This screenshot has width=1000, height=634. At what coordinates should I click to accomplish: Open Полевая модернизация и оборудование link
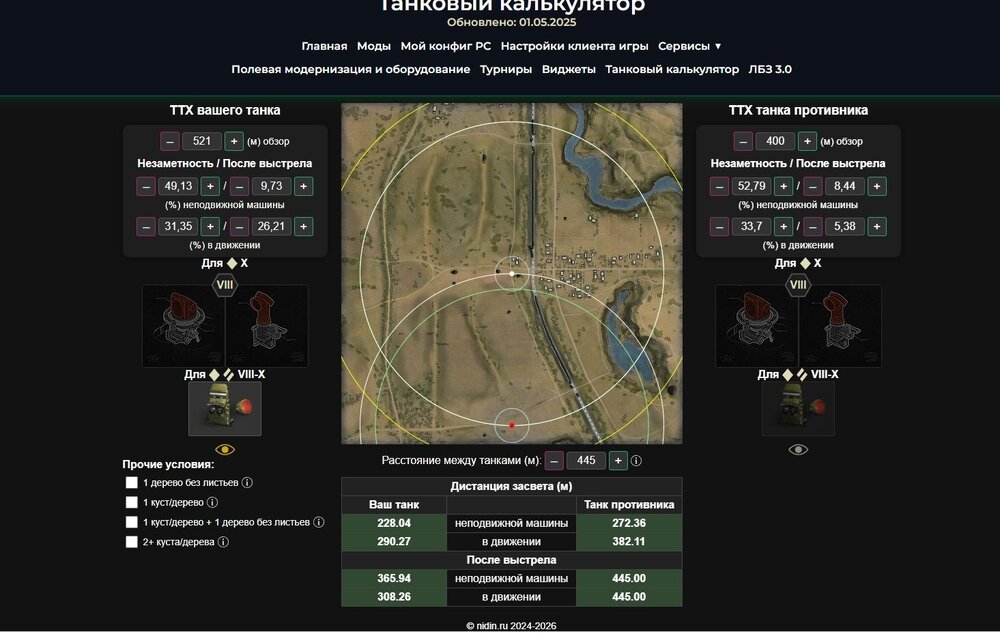pyautogui.click(x=351, y=69)
